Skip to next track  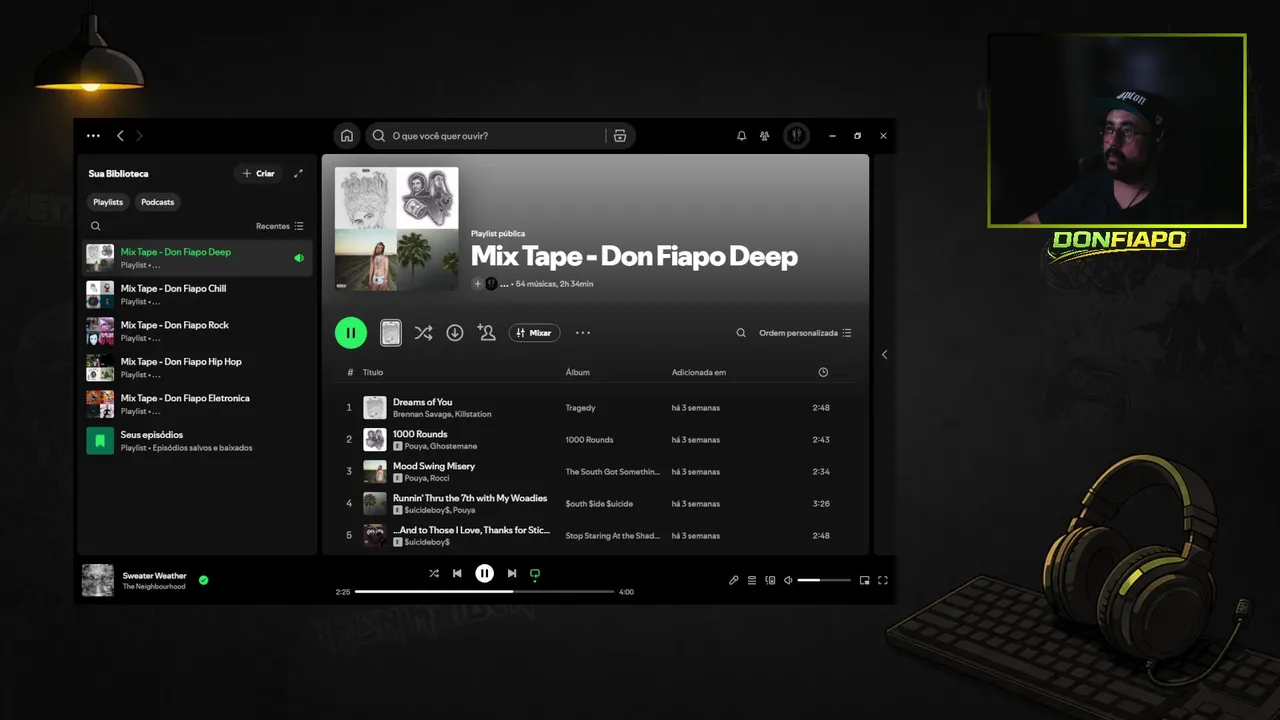point(511,574)
